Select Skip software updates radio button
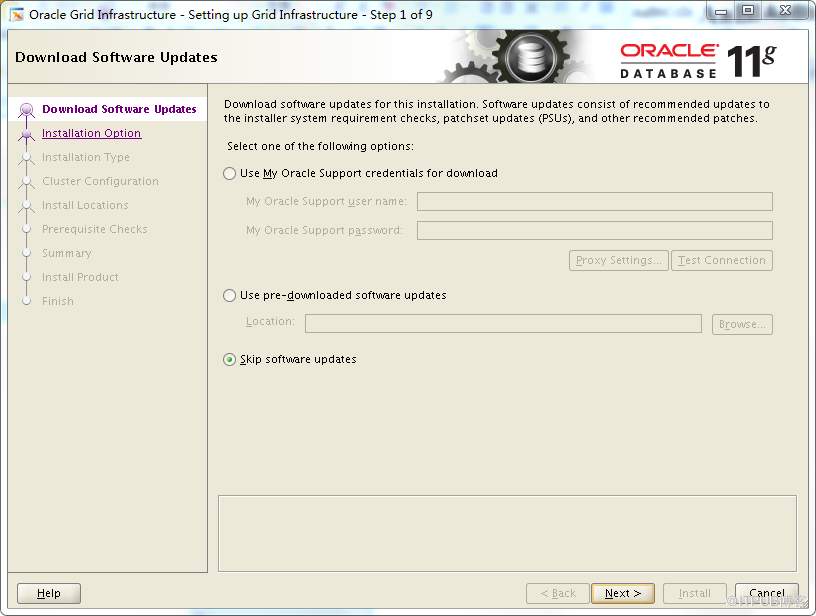Image resolution: width=816 pixels, height=616 pixels. click(230, 360)
